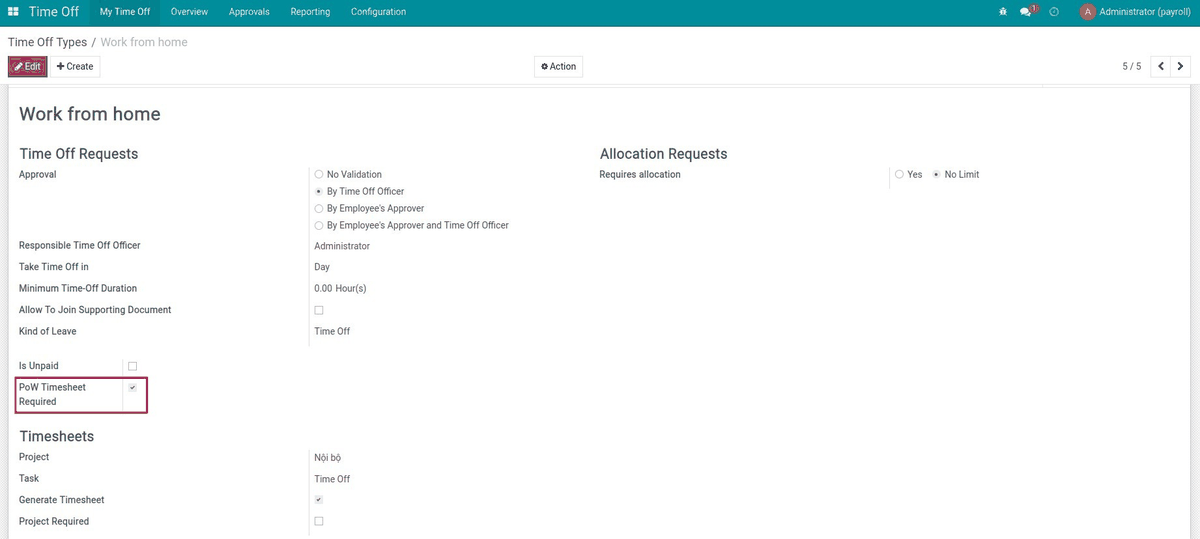
Task: Click the Timesheets section heading
Action: point(57,437)
